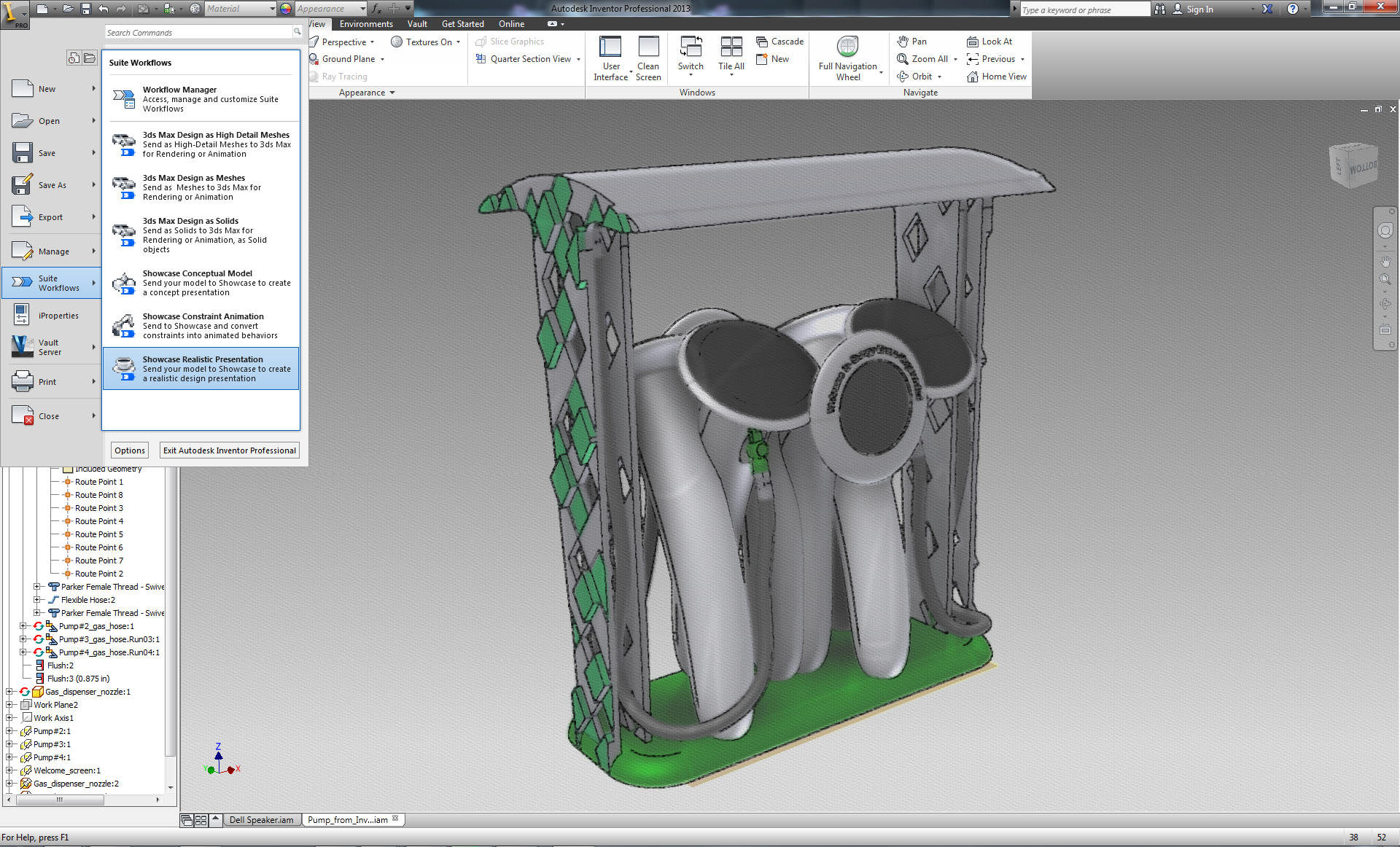Screen dimensions: 1400x847
Task: Click the Options button
Action: pos(130,450)
